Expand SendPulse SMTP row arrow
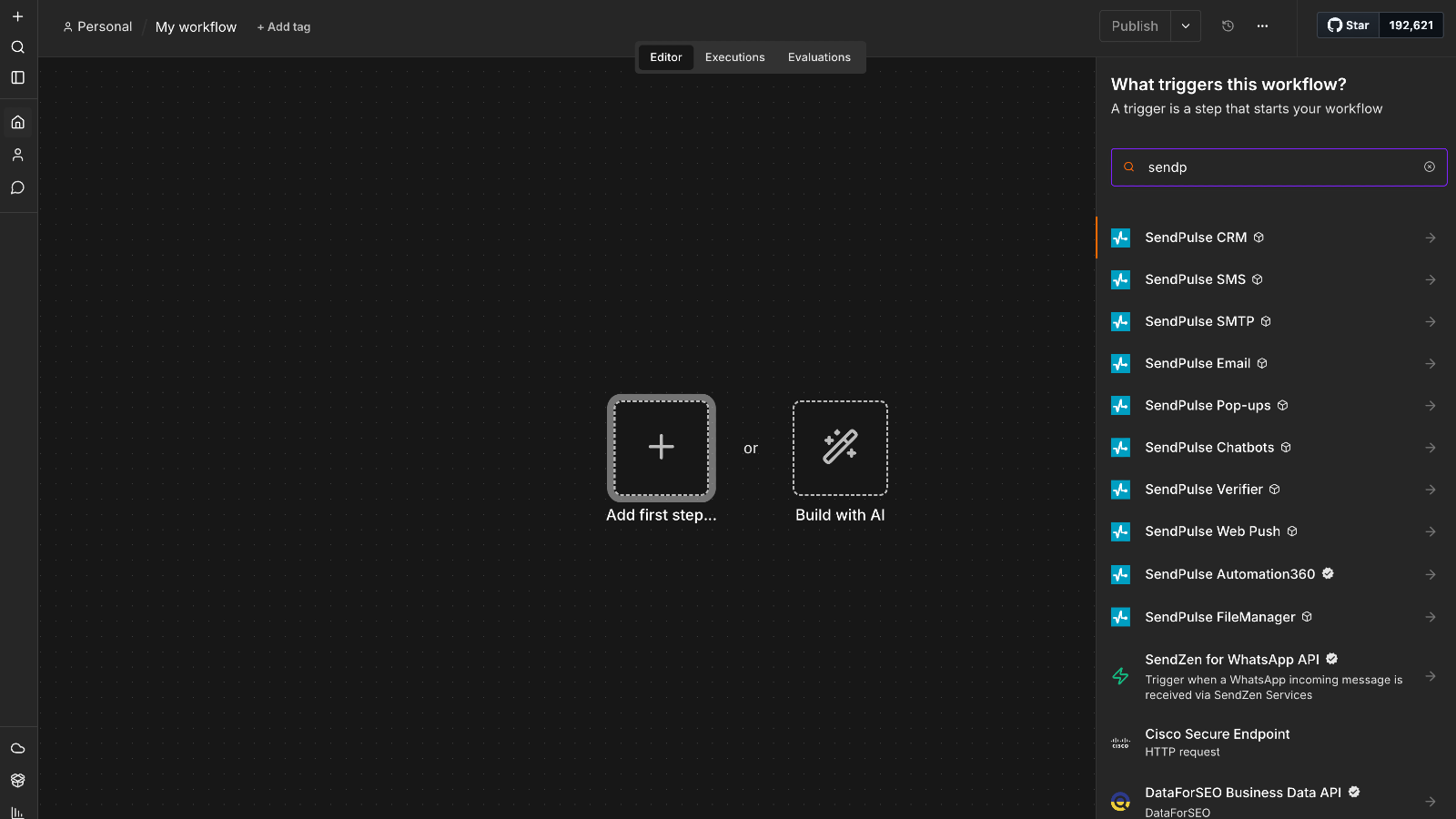Screen dimensions: 1456x819 tap(1431, 321)
